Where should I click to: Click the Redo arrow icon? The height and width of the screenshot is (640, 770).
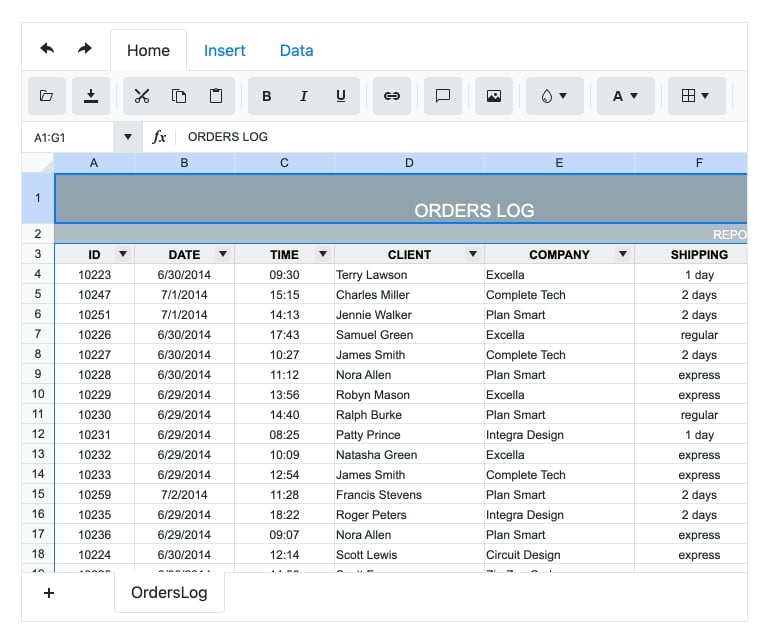pyautogui.click(x=85, y=49)
